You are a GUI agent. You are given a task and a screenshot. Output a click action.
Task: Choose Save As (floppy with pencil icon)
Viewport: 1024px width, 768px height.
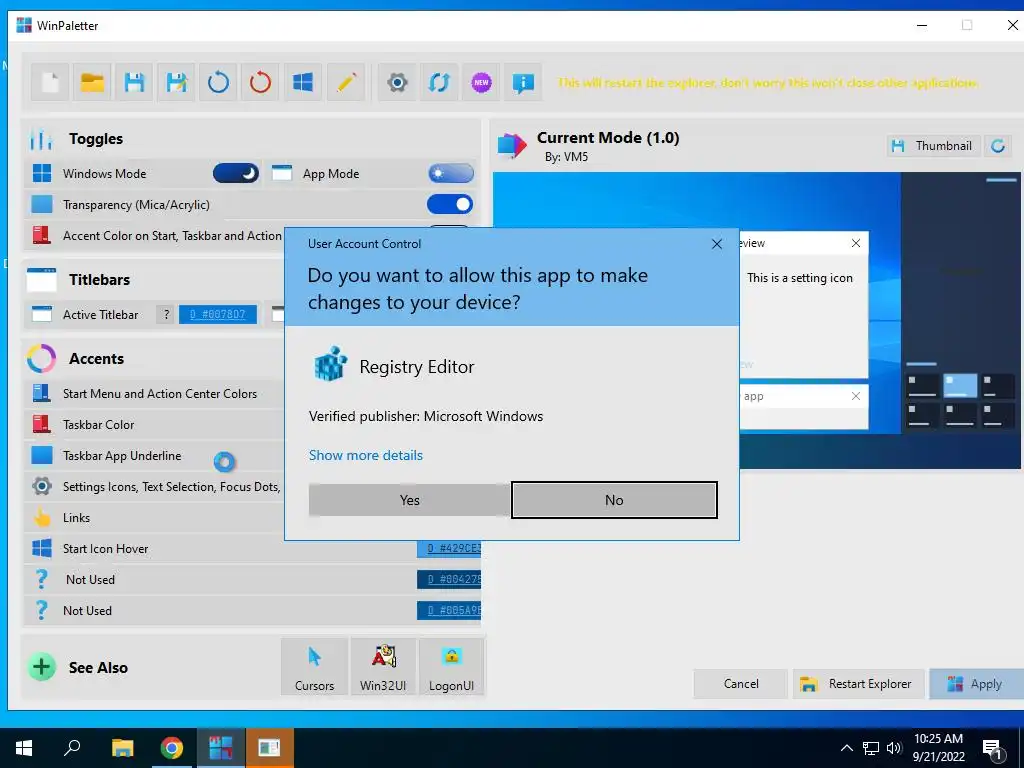pyautogui.click(x=176, y=83)
